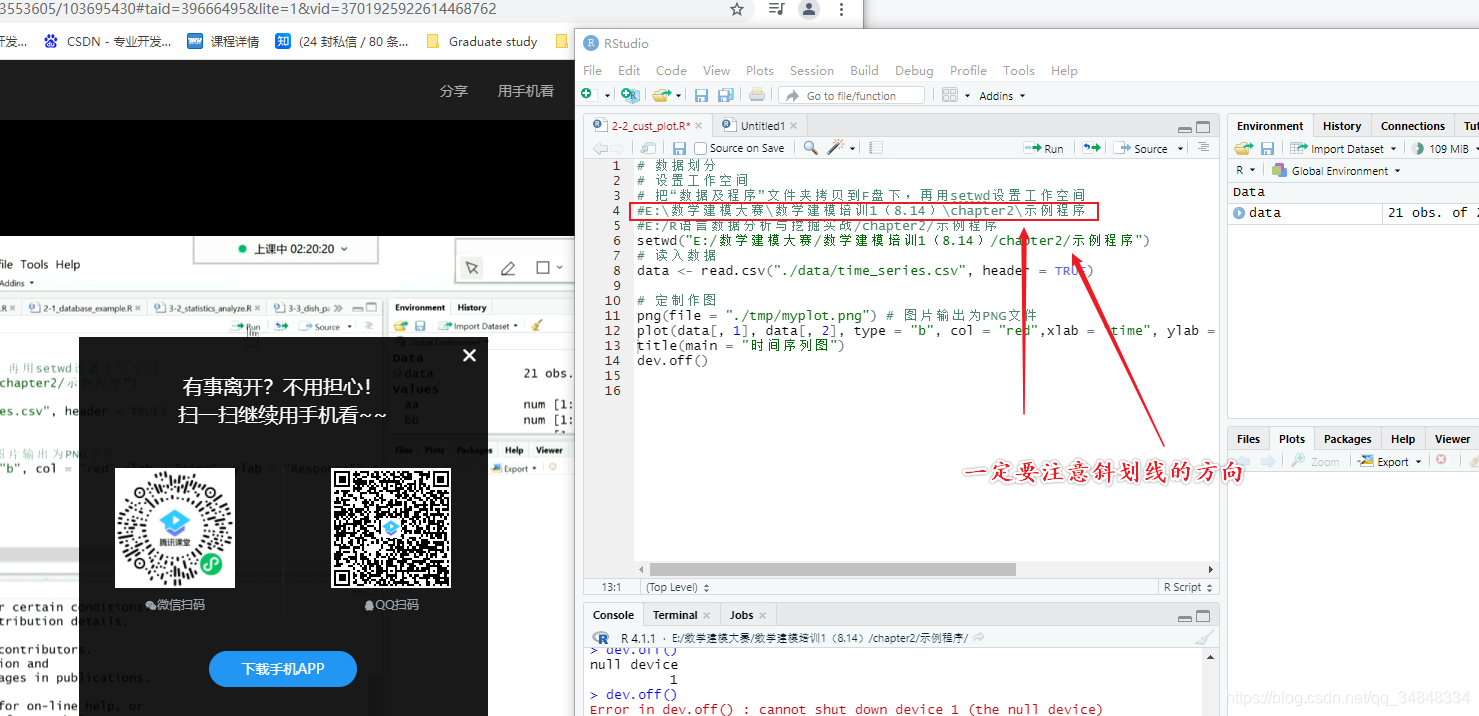Open the Files tab in lower-right pane
The image size is (1479, 716).
[1248, 439]
